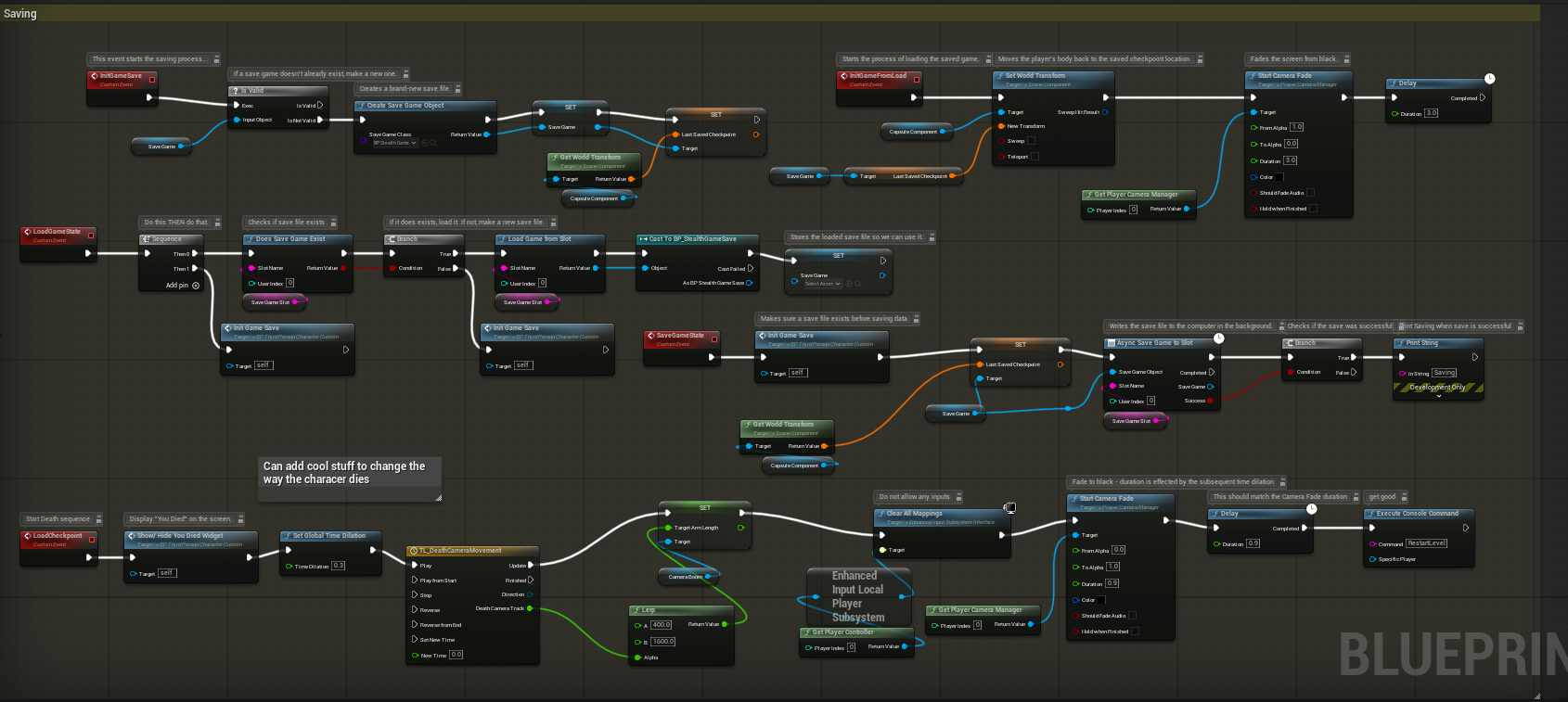The height and width of the screenshot is (702, 1568).
Task: Check Should Fade Audio on fade node with Duration 3.0
Action: point(1310,193)
